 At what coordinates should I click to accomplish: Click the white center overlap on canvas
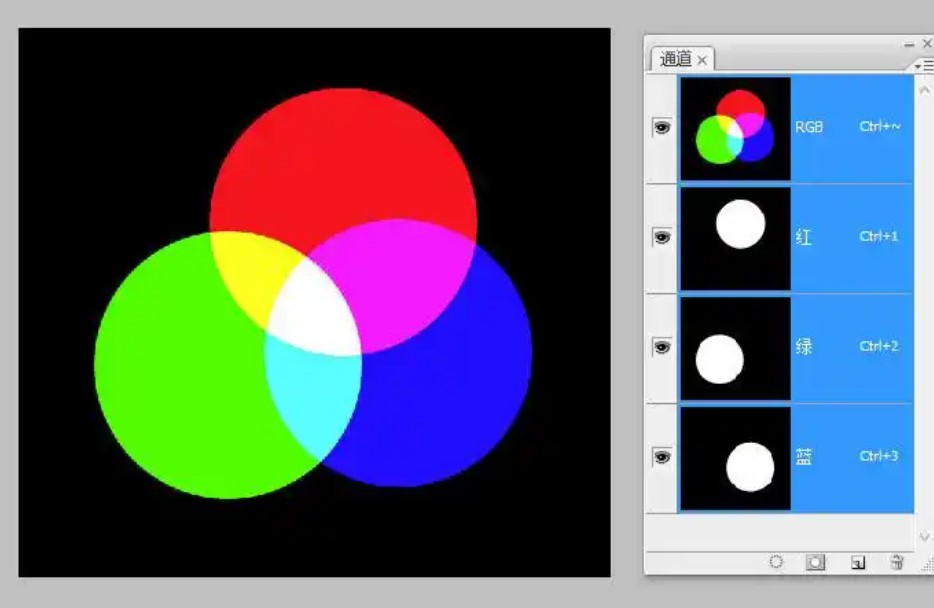(x=313, y=310)
